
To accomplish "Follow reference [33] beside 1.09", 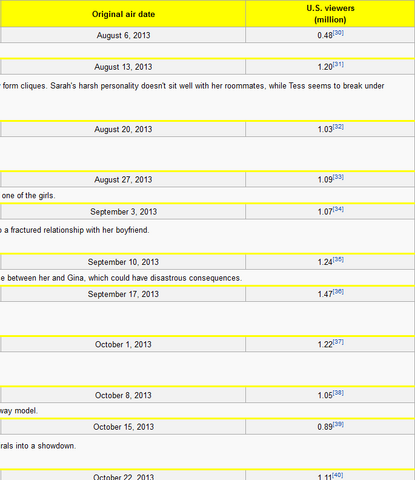I will [x=338, y=177].
